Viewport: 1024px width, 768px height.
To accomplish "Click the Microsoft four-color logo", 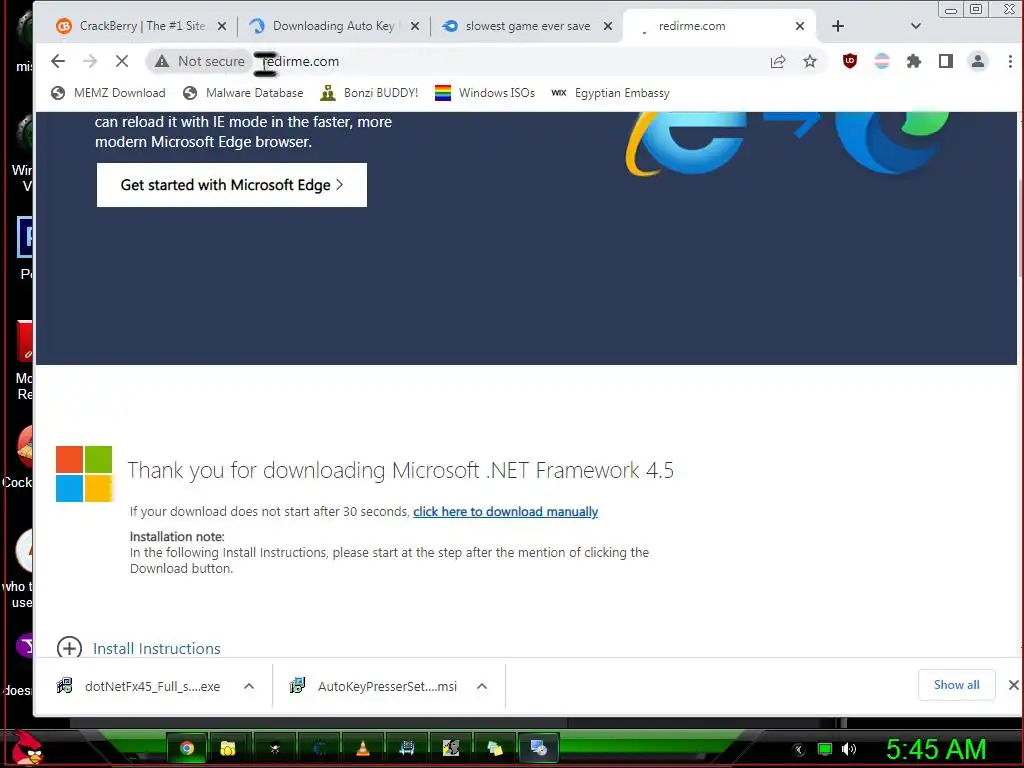I will coord(84,474).
